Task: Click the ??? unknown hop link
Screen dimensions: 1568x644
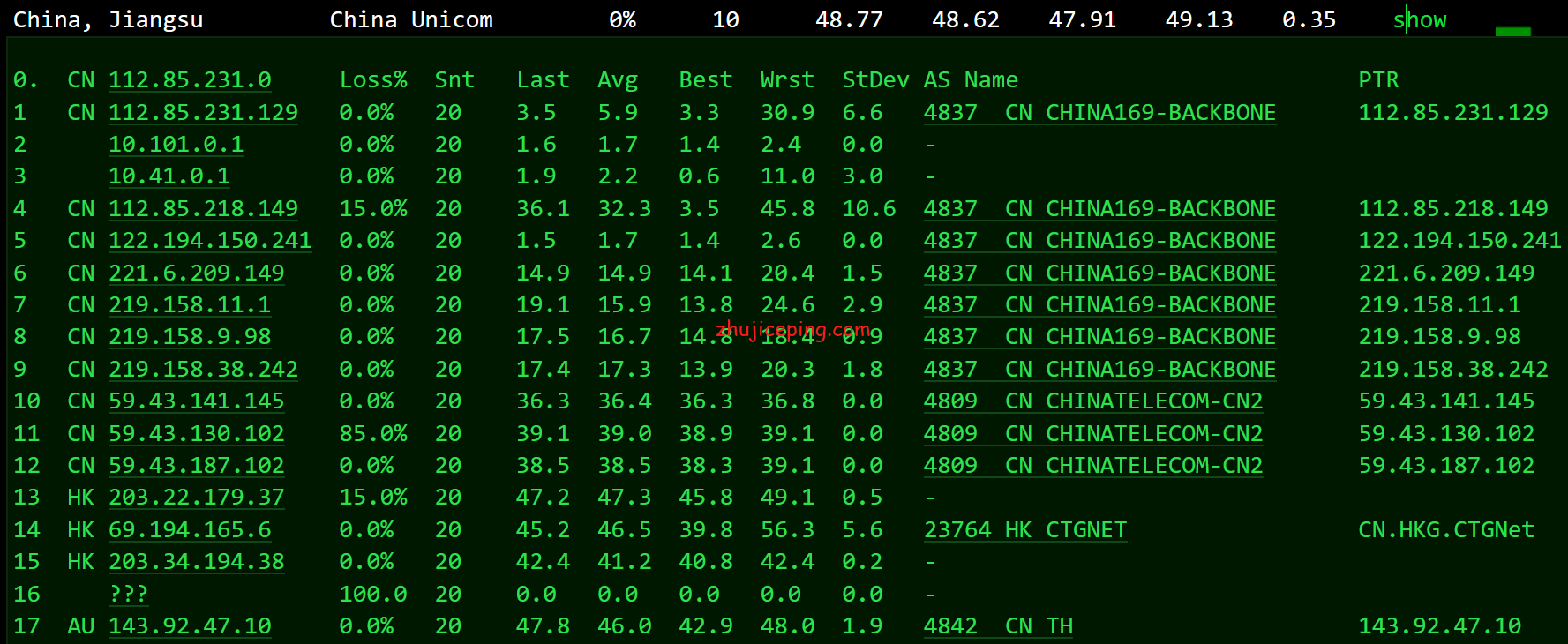Action: tap(129, 595)
